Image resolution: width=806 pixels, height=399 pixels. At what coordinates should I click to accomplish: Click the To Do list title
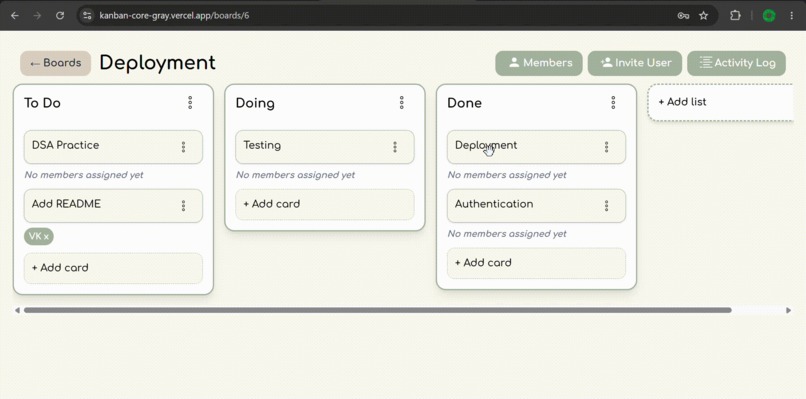click(42, 103)
